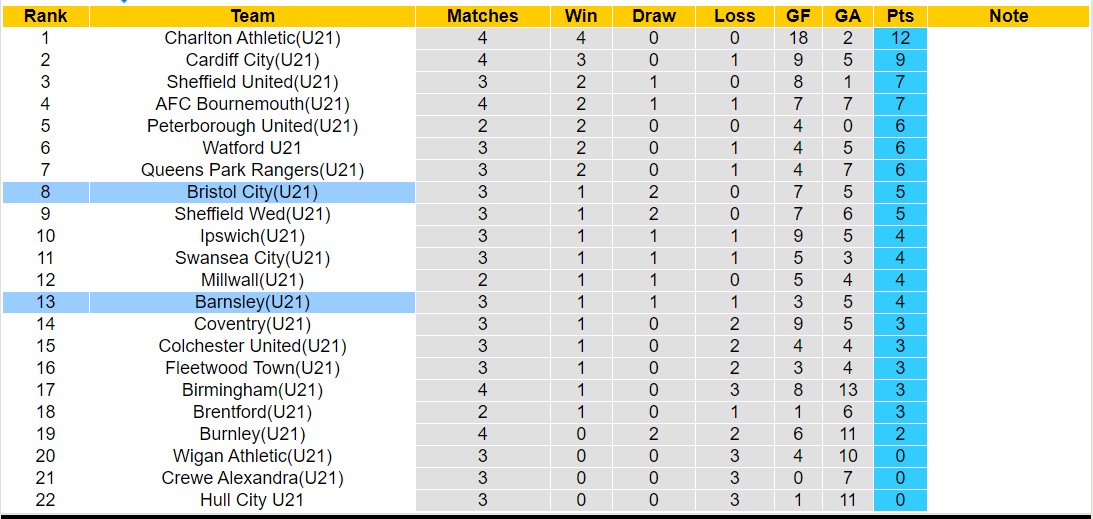
Task: Open the Charlton Athletic(U21) team link
Action: (252, 38)
